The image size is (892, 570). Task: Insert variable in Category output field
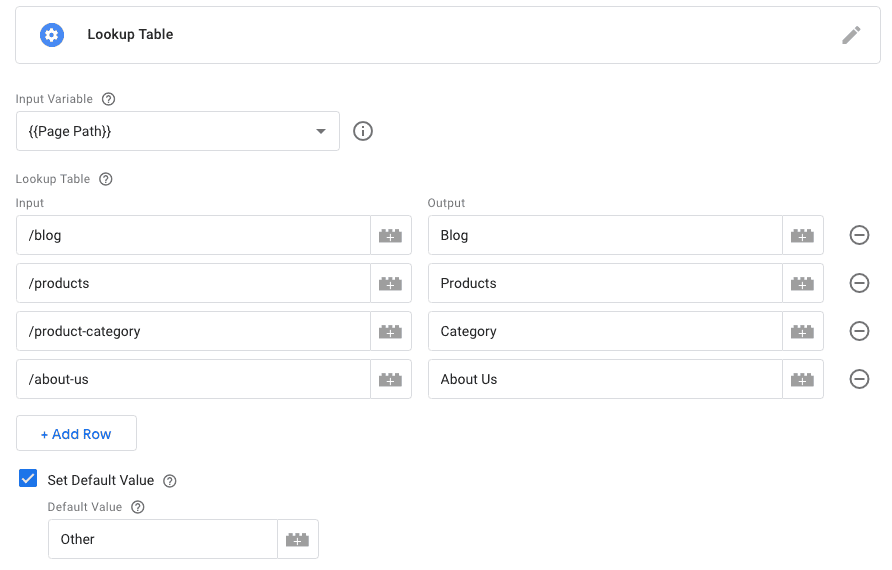pyautogui.click(x=803, y=331)
